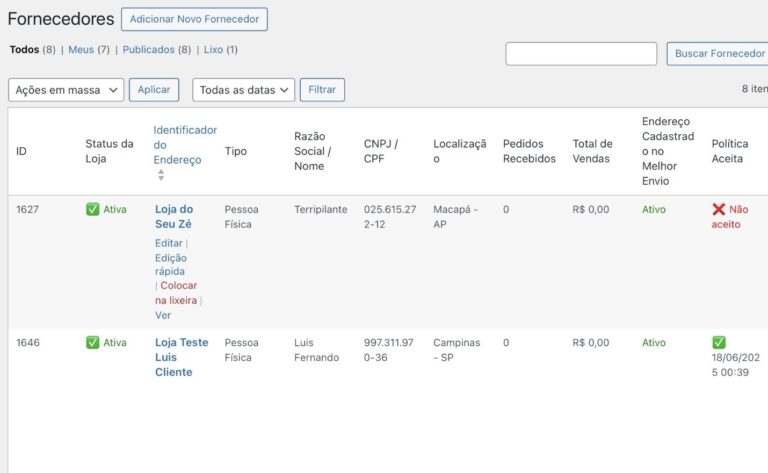Select the Publicados filter view
The image size is (768, 473).
pos(148,50)
